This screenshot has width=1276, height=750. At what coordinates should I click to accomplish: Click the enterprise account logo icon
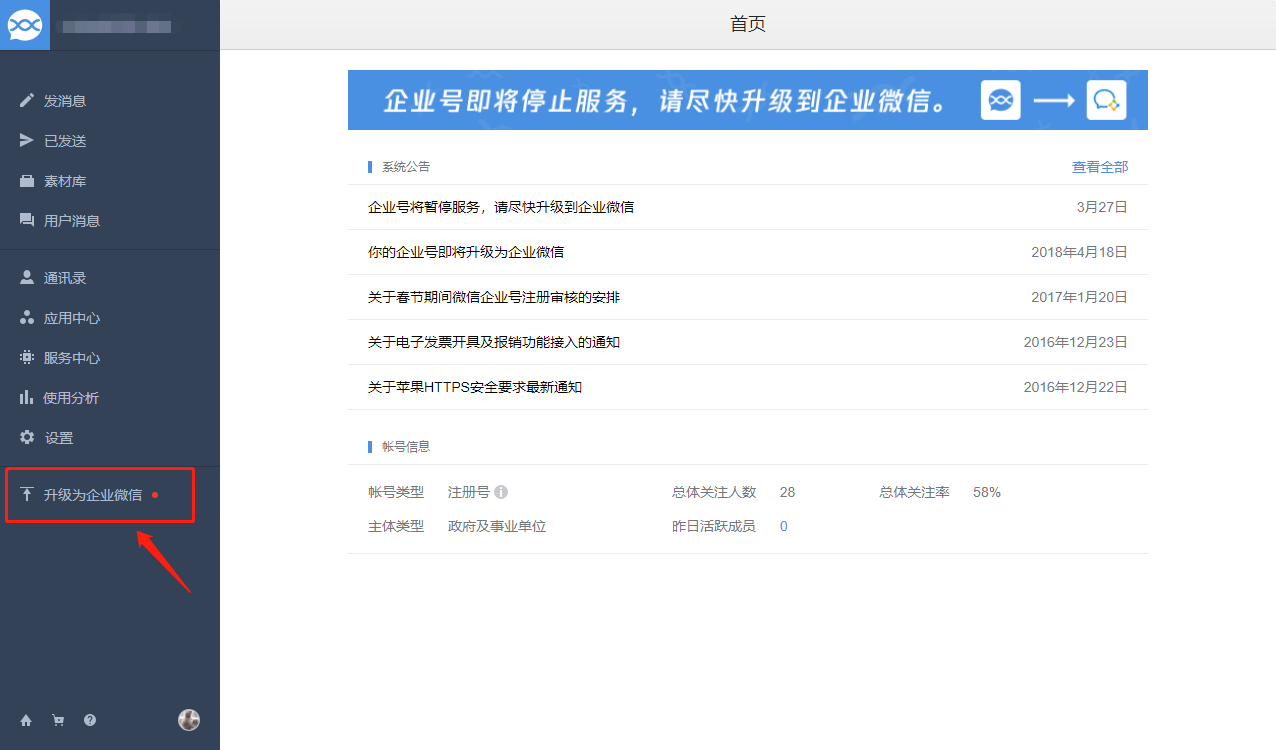click(24, 25)
